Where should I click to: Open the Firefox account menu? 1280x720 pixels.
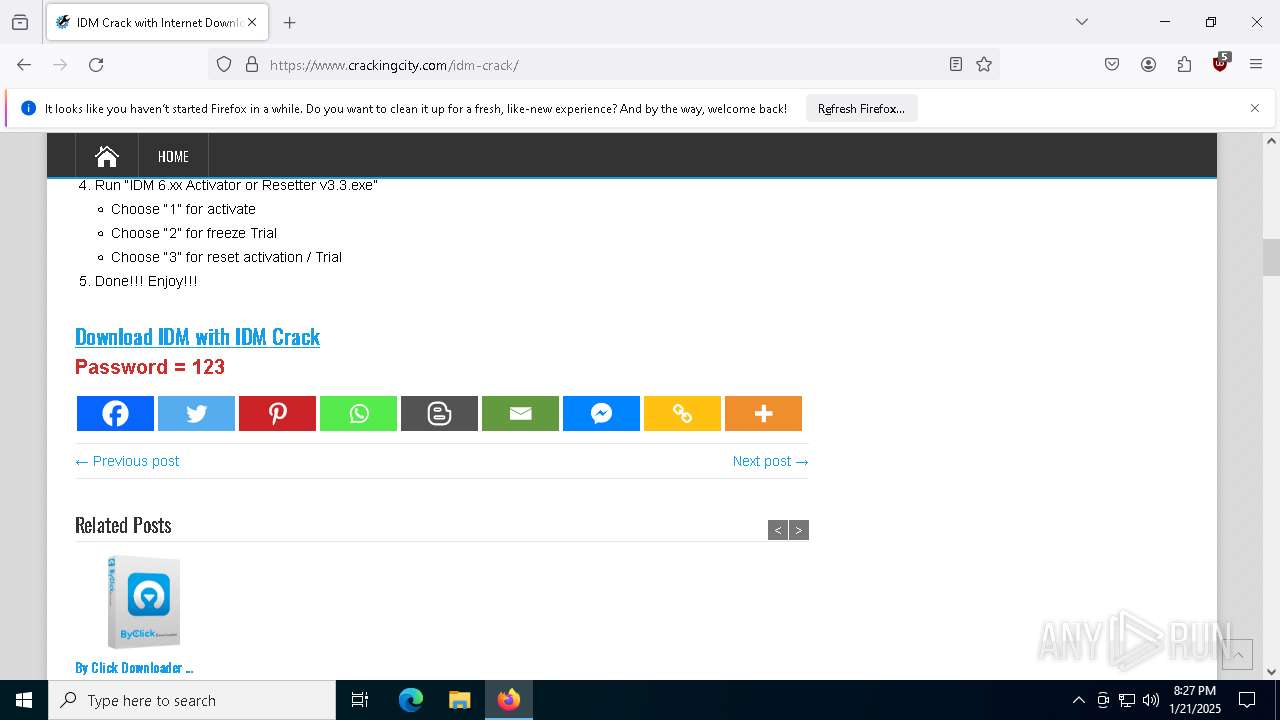click(x=1148, y=65)
